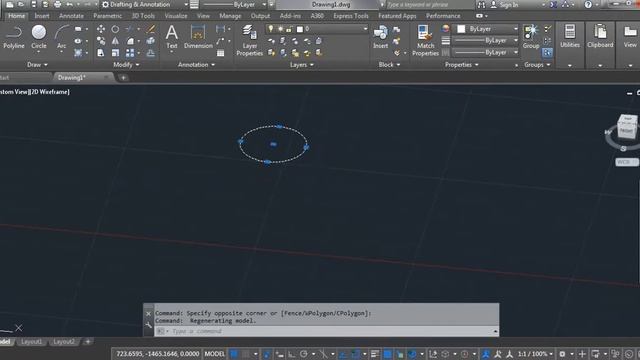The image size is (640, 360).
Task: Click Match Properties tool
Action: click(425, 40)
